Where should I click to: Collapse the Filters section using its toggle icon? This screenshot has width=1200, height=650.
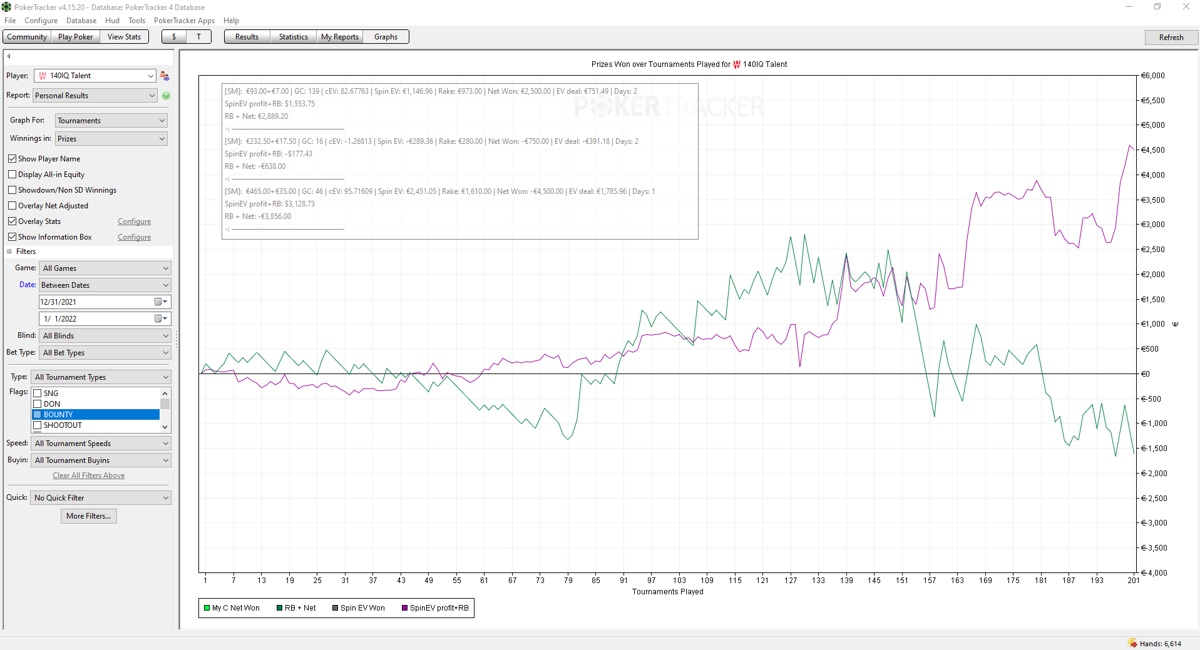[x=10, y=252]
